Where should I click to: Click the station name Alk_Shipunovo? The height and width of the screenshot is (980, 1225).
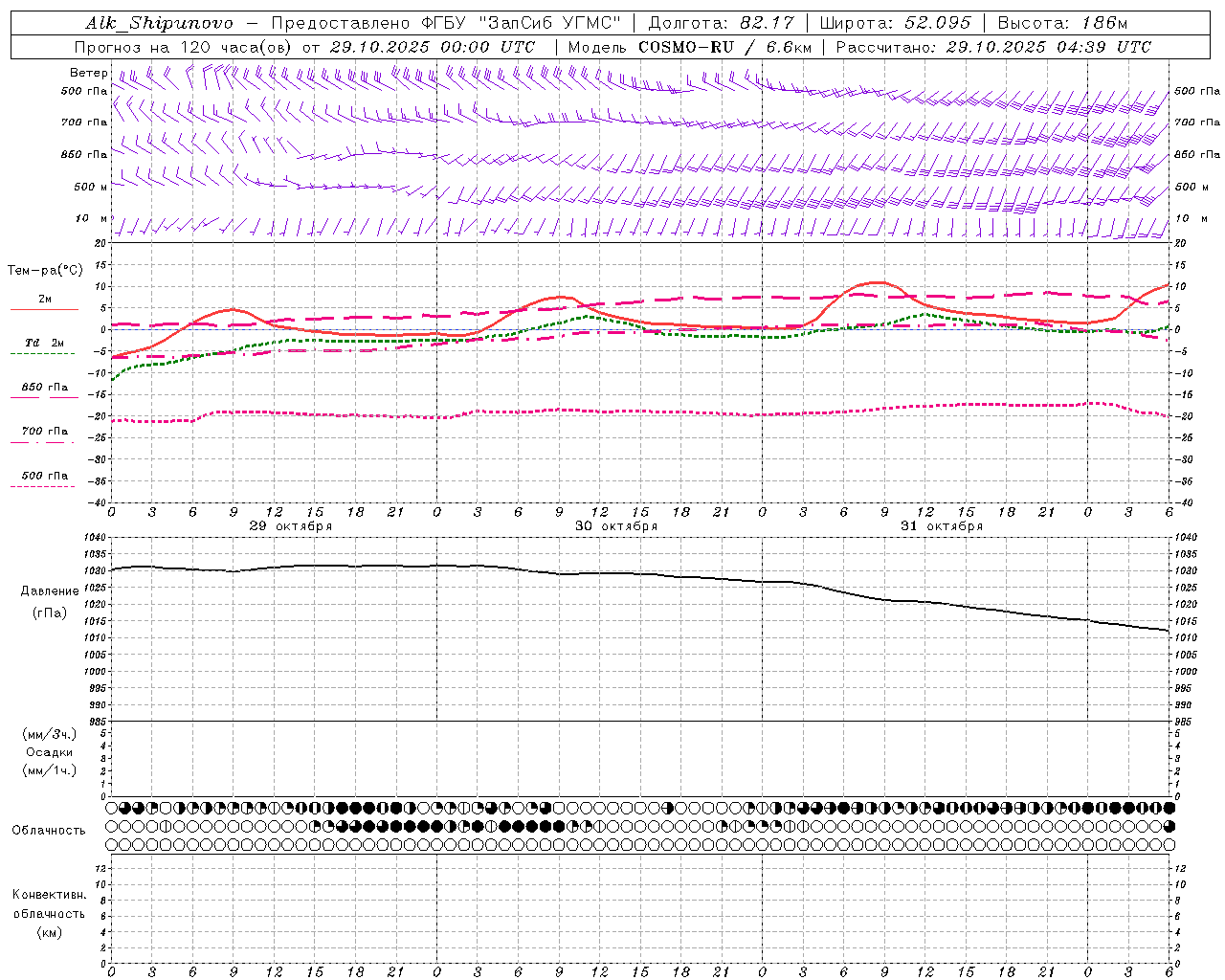tap(160, 23)
